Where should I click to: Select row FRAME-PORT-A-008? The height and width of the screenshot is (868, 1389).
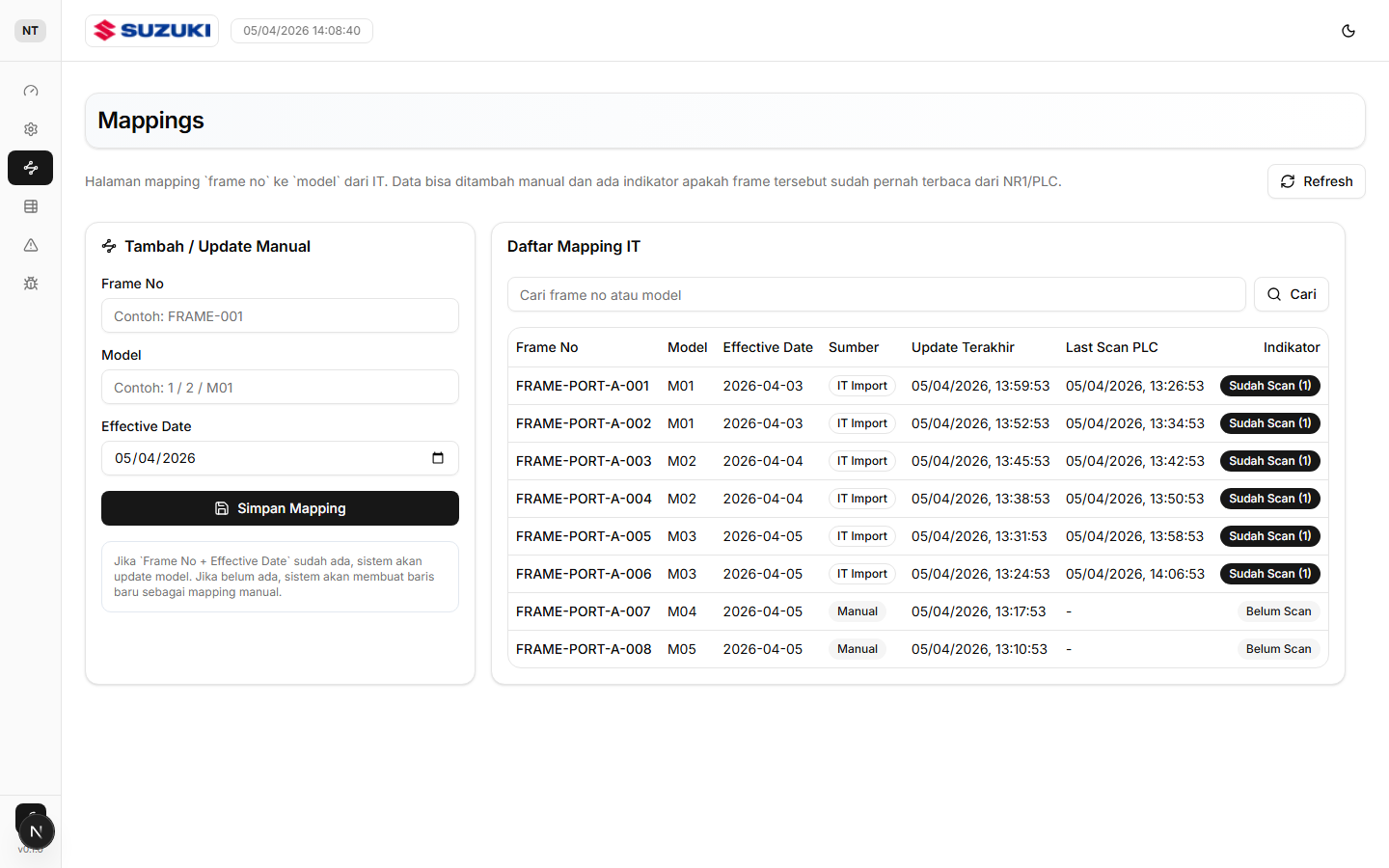(917, 649)
